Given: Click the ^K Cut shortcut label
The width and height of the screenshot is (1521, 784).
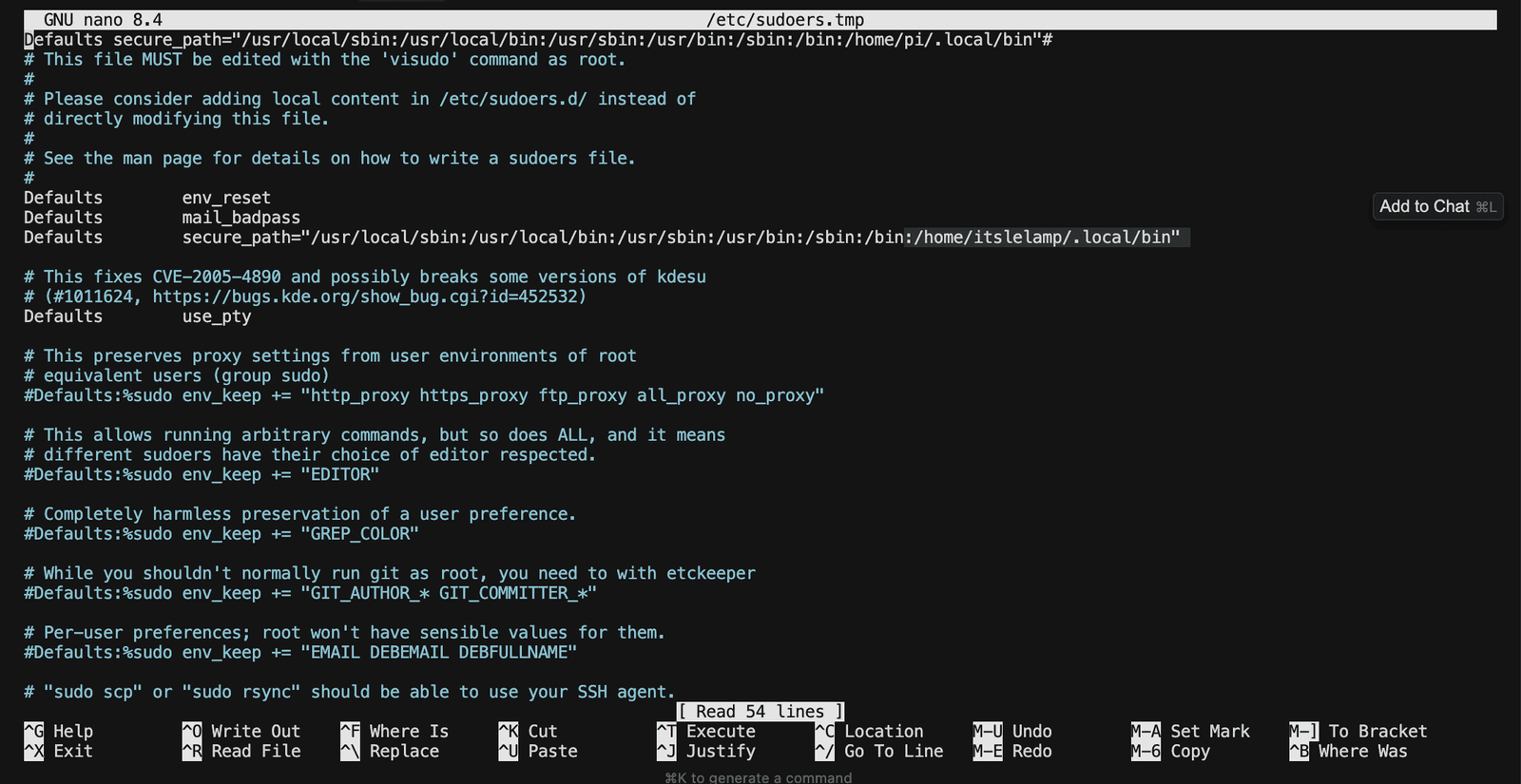Looking at the screenshot, I should pyautogui.click(x=529, y=731).
